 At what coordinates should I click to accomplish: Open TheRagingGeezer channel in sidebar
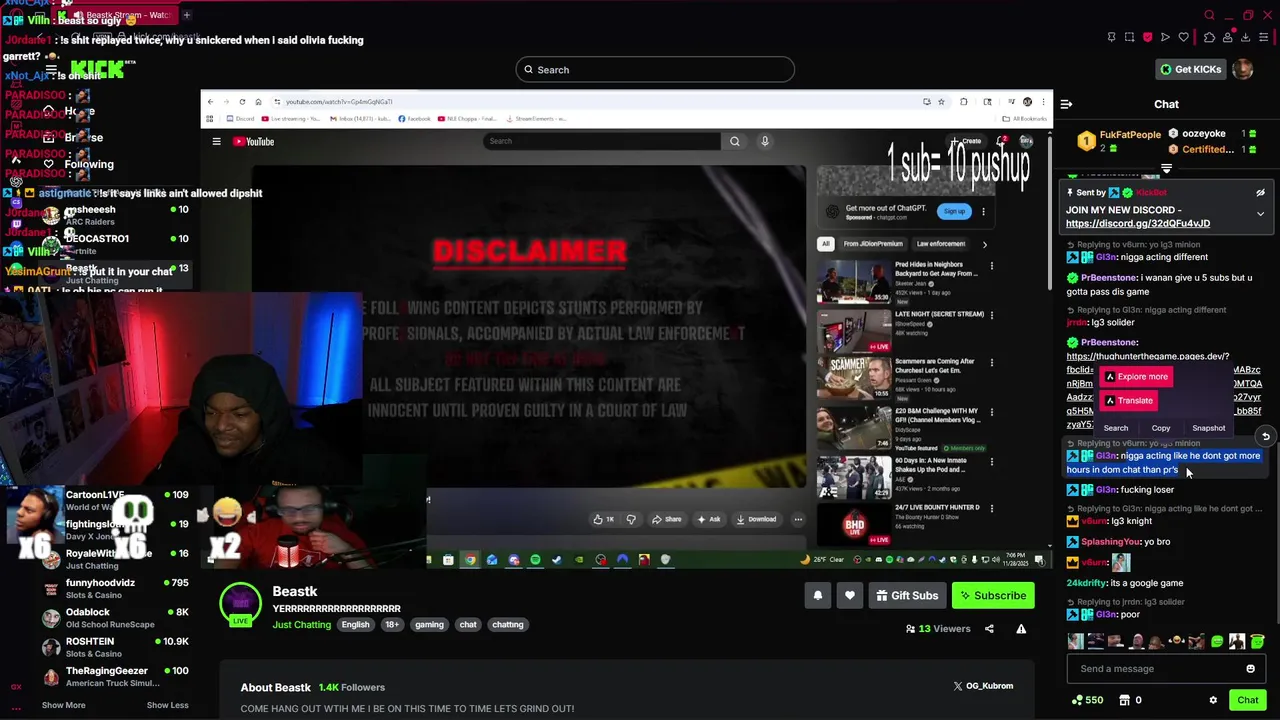pyautogui.click(x=117, y=676)
